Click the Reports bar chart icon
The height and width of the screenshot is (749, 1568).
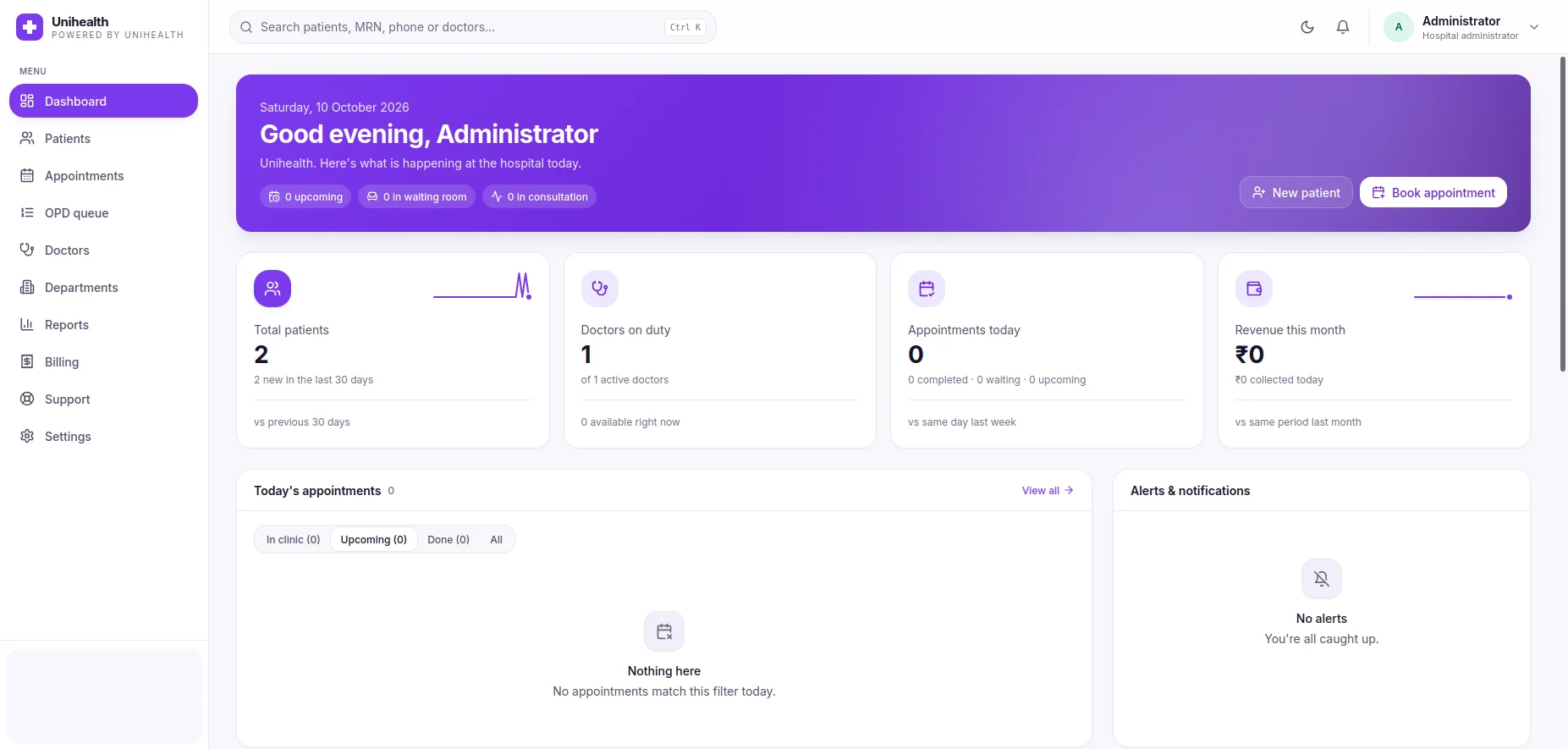pos(27,324)
